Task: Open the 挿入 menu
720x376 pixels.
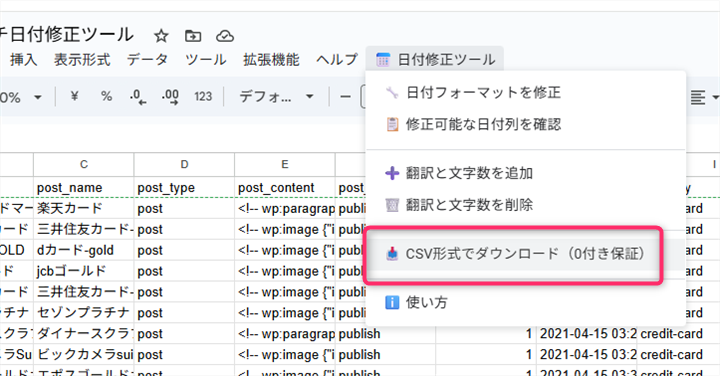Action: pyautogui.click(x=24, y=60)
